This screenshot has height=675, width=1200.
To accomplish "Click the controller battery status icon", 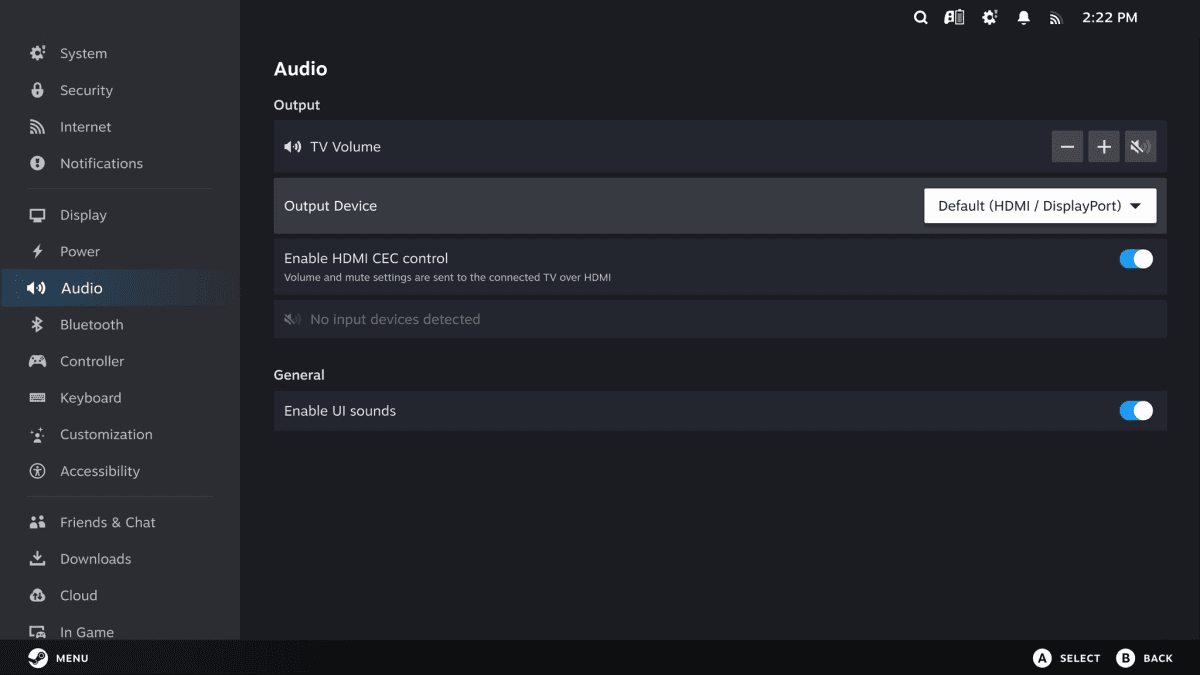I will pos(954,18).
